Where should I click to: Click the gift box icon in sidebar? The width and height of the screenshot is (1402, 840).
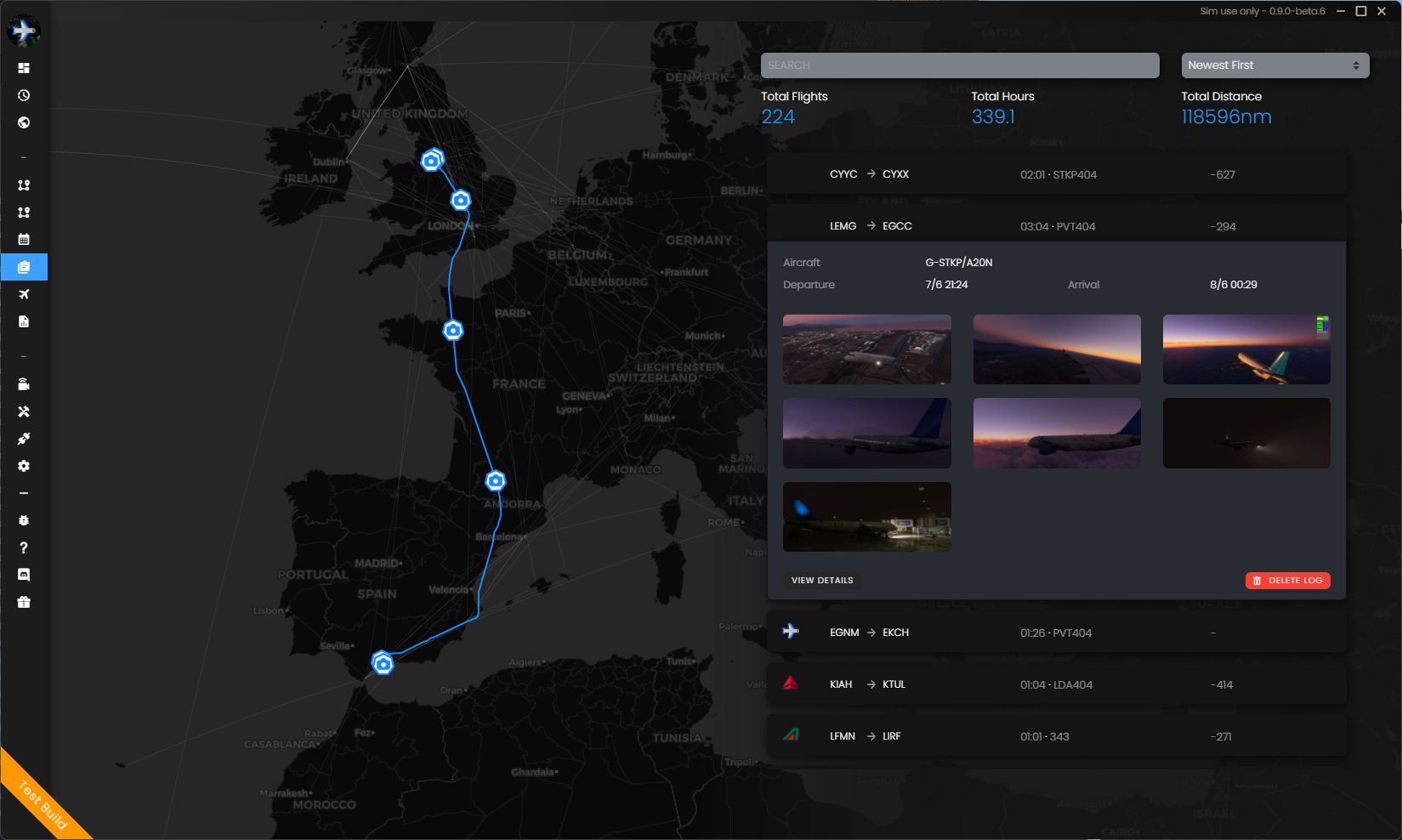[24, 602]
